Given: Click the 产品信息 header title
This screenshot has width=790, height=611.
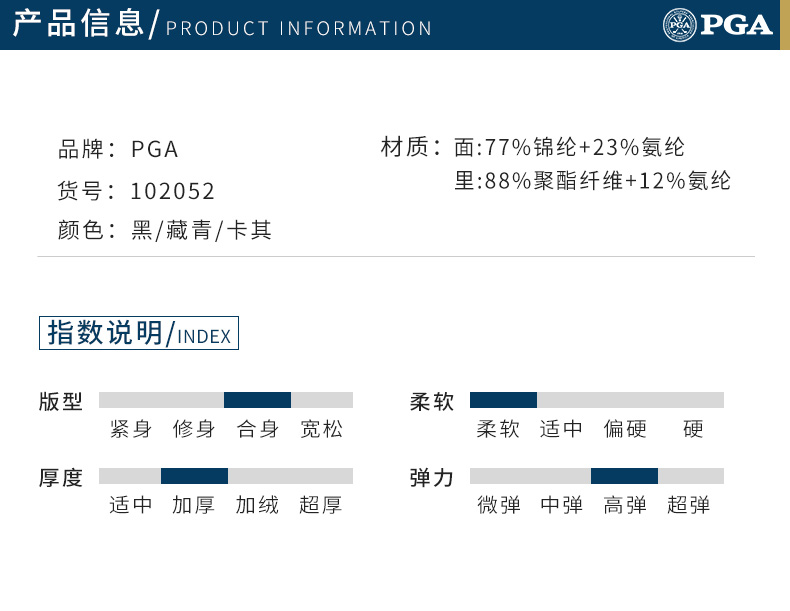Looking at the screenshot, I should pyautogui.click(x=79, y=24).
